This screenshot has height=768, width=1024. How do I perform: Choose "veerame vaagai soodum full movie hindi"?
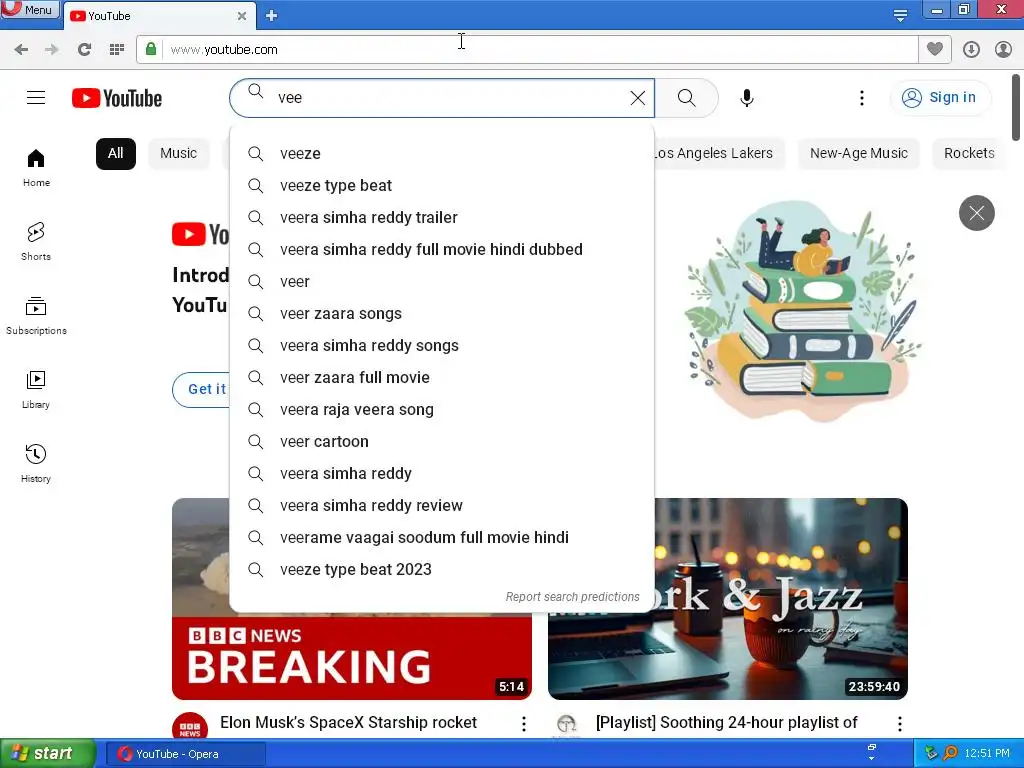[442, 537]
